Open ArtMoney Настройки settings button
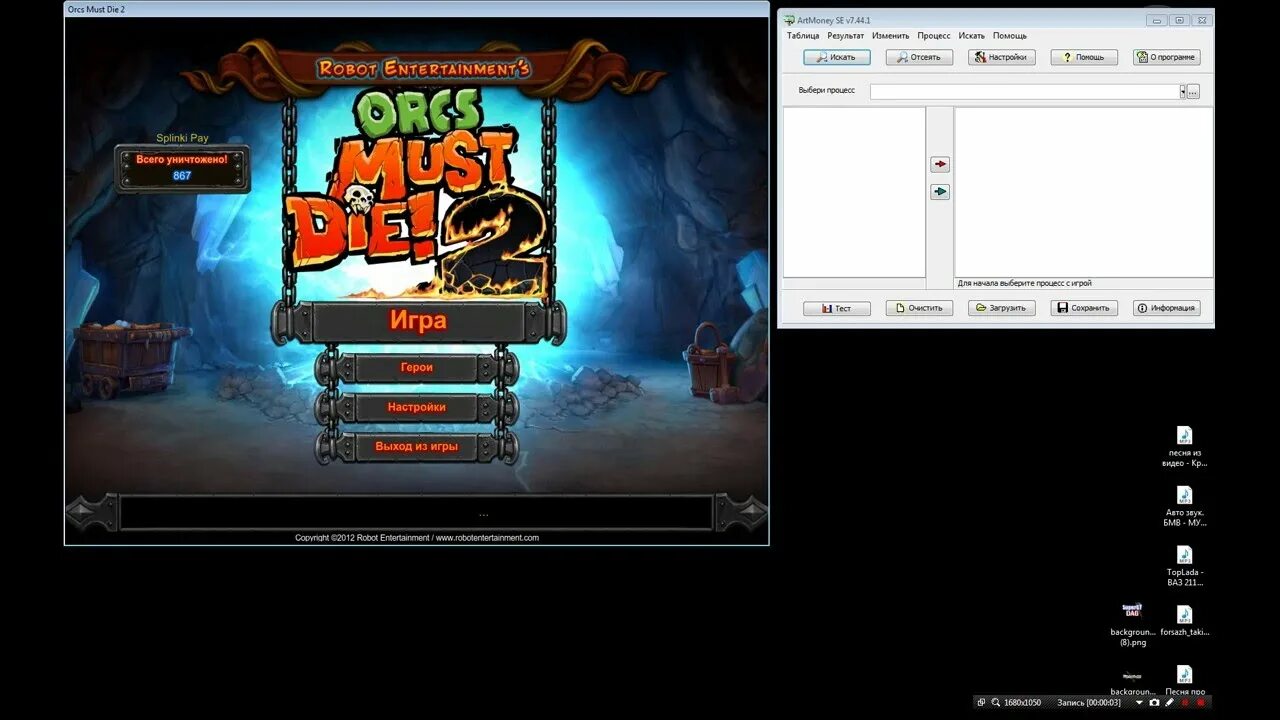The image size is (1280, 720). click(1001, 57)
